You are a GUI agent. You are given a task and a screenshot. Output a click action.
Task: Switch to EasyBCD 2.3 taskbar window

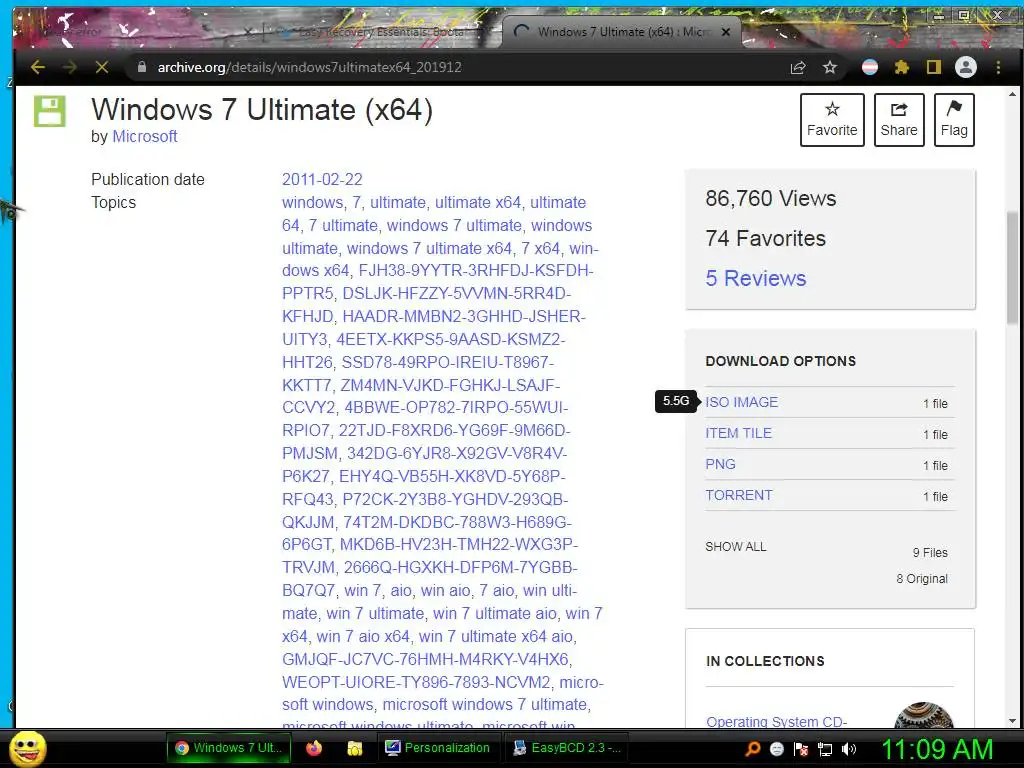coord(566,748)
